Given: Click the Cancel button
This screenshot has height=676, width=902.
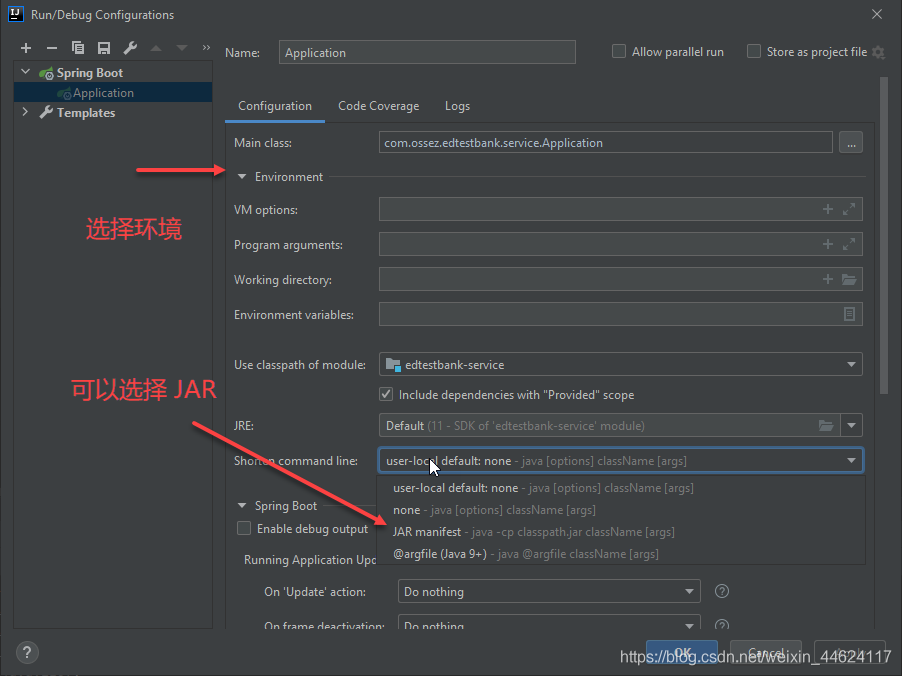Looking at the screenshot, I should pos(765,652).
